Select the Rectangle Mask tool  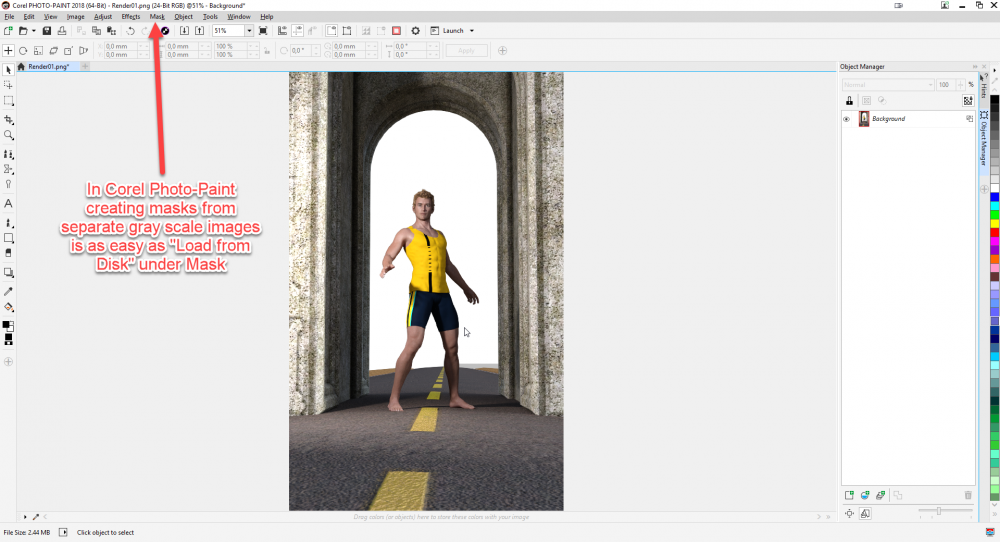pos(9,101)
